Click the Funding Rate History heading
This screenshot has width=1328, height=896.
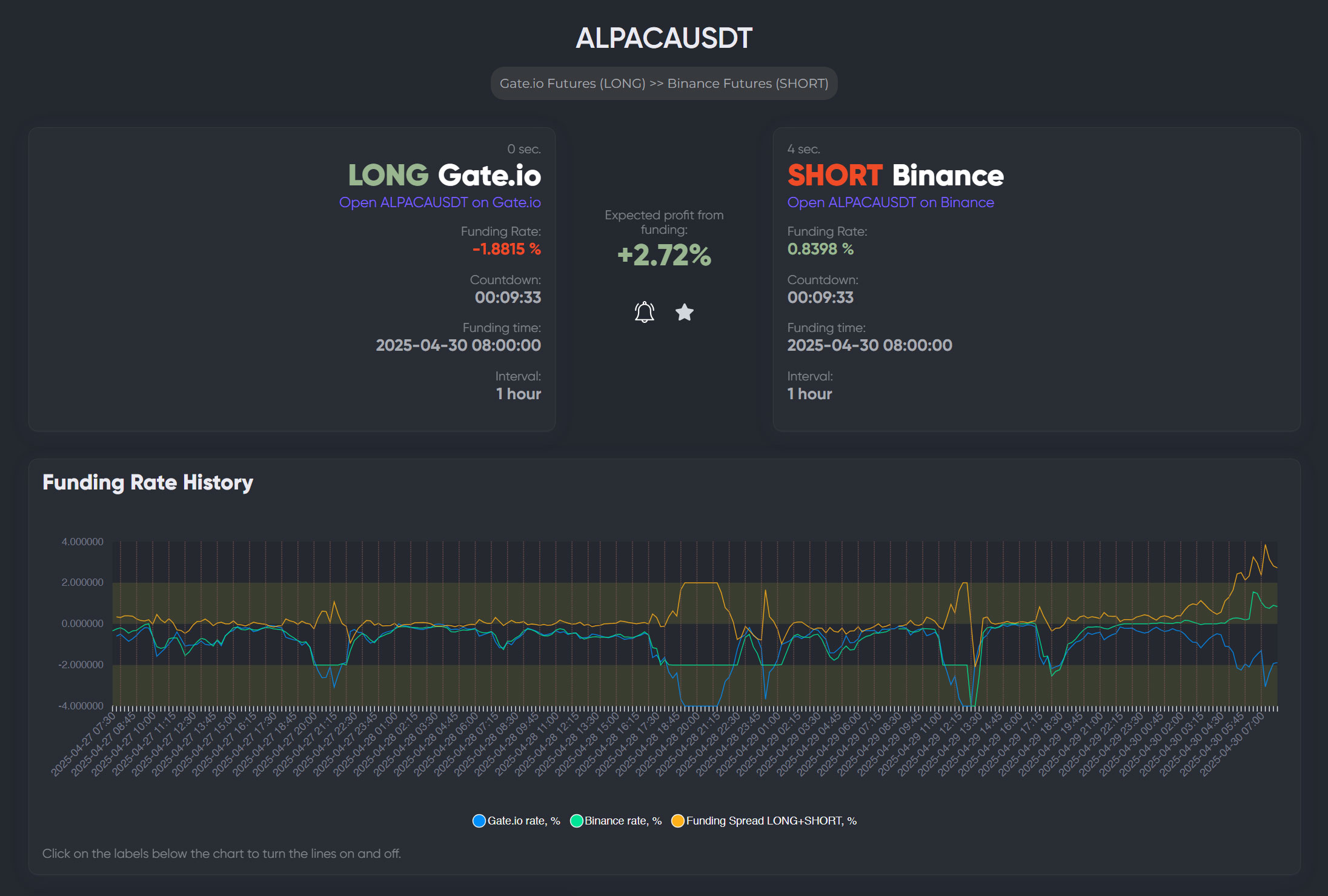click(x=148, y=482)
